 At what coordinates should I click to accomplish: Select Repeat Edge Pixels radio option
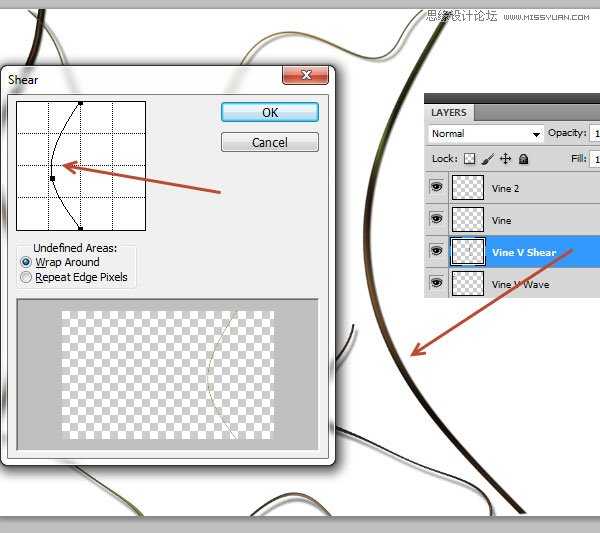coord(26,277)
